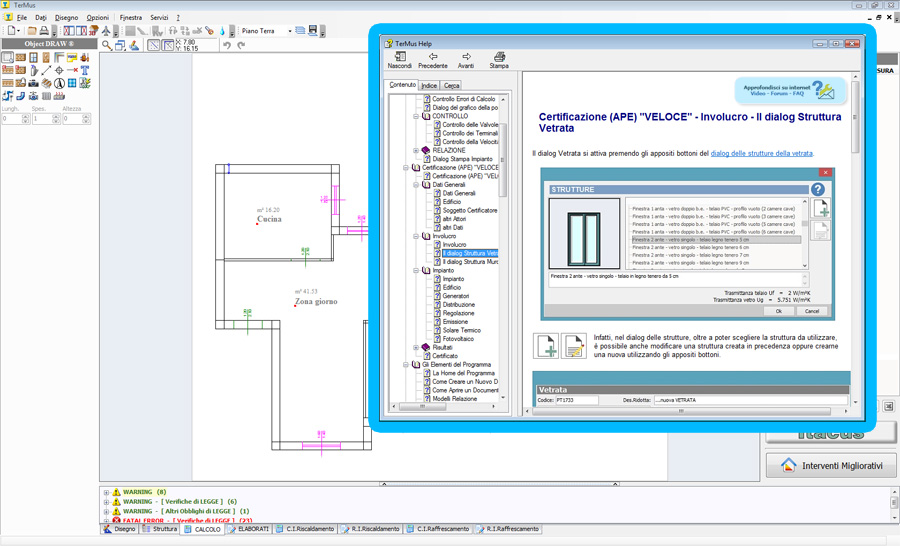Open the File menu
Screen dimensions: 900x546
click(x=22, y=18)
